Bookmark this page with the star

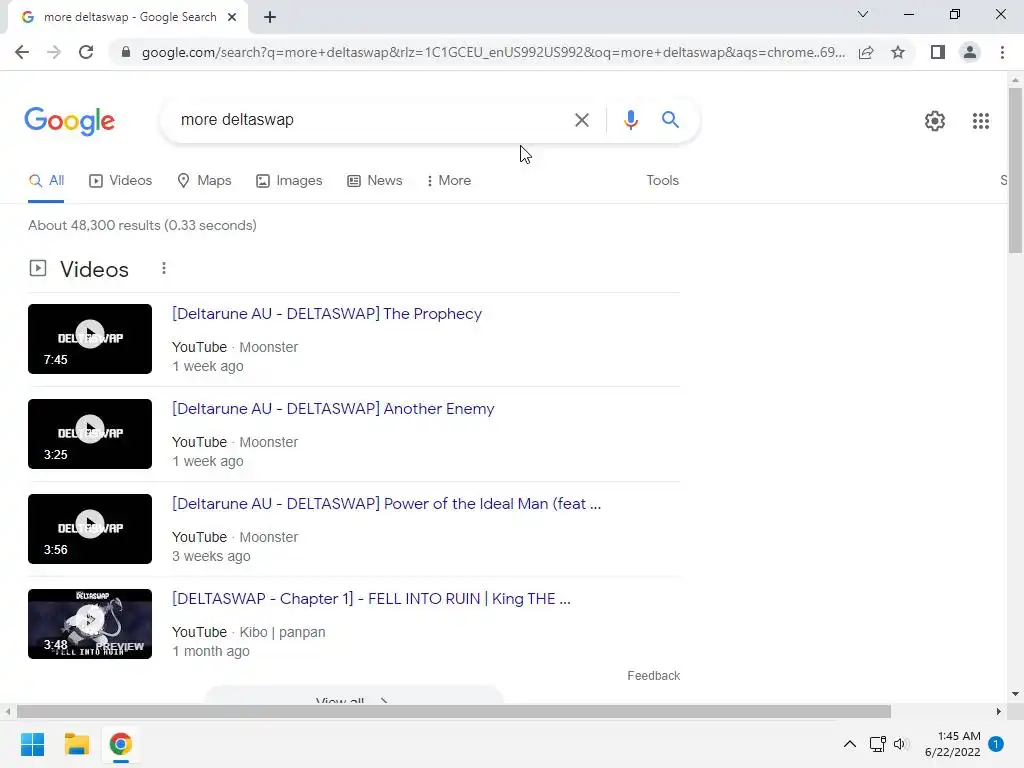pos(898,52)
